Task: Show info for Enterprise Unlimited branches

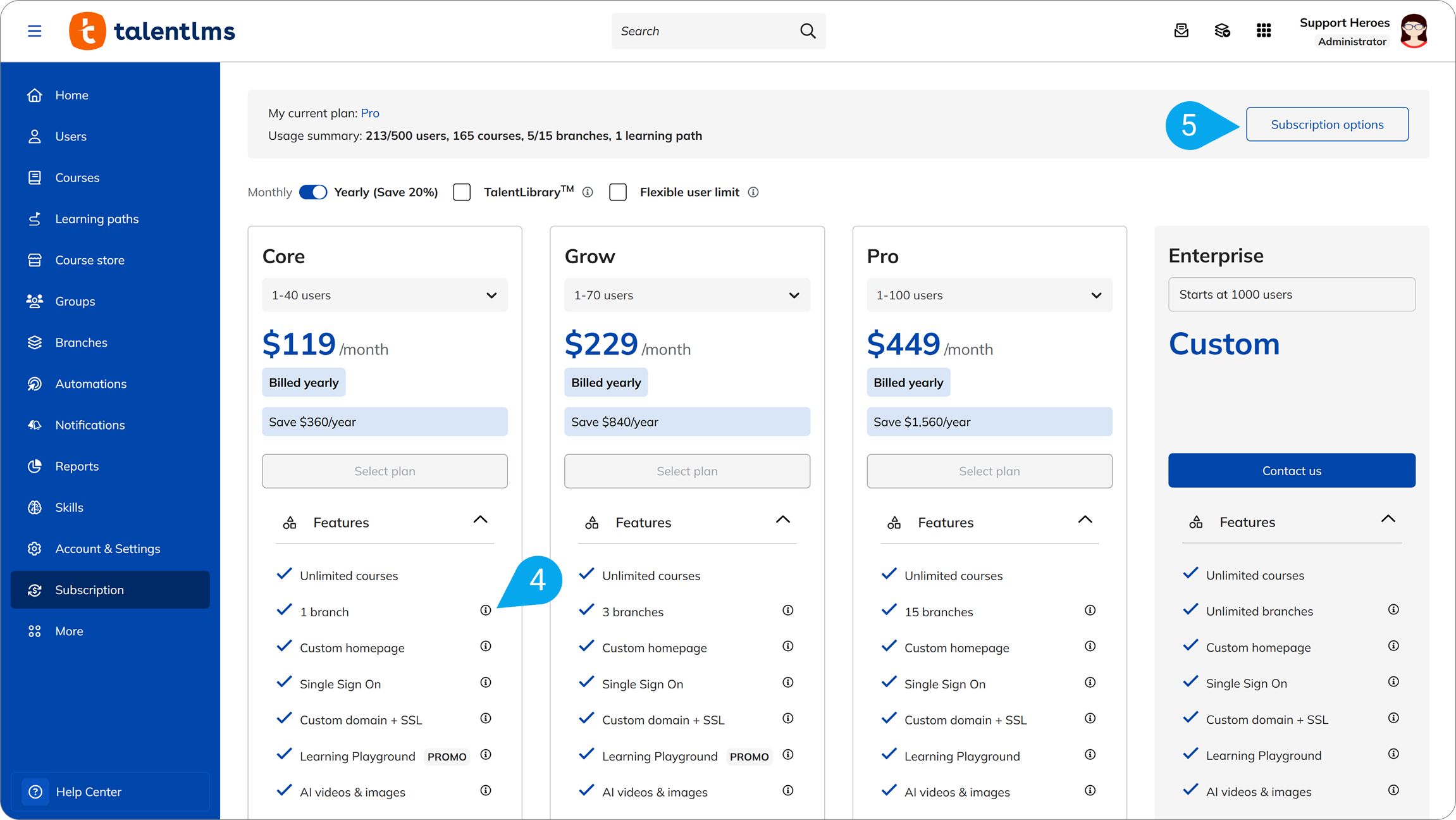Action: click(1393, 610)
